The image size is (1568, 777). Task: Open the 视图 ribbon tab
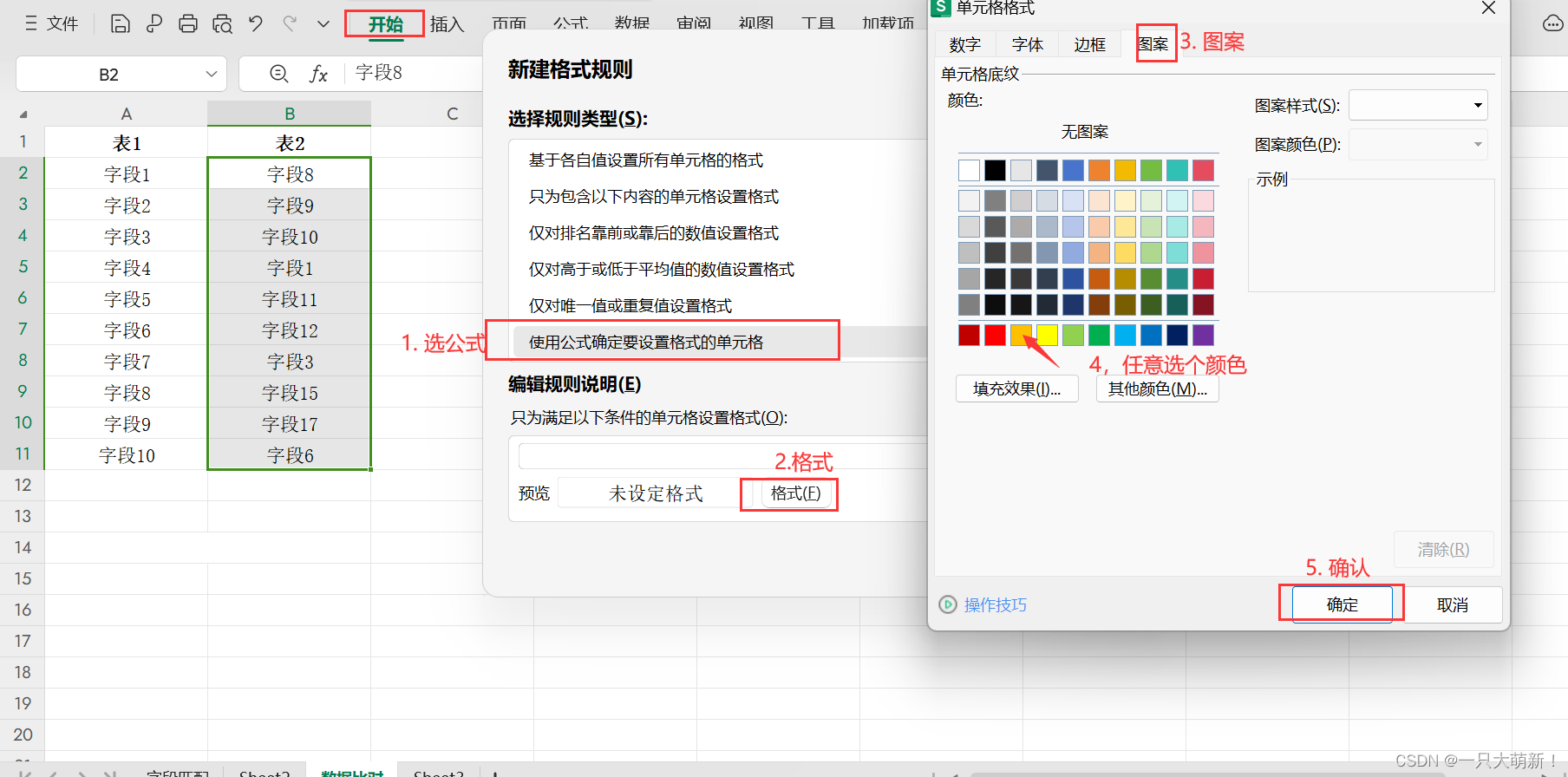[x=756, y=24]
